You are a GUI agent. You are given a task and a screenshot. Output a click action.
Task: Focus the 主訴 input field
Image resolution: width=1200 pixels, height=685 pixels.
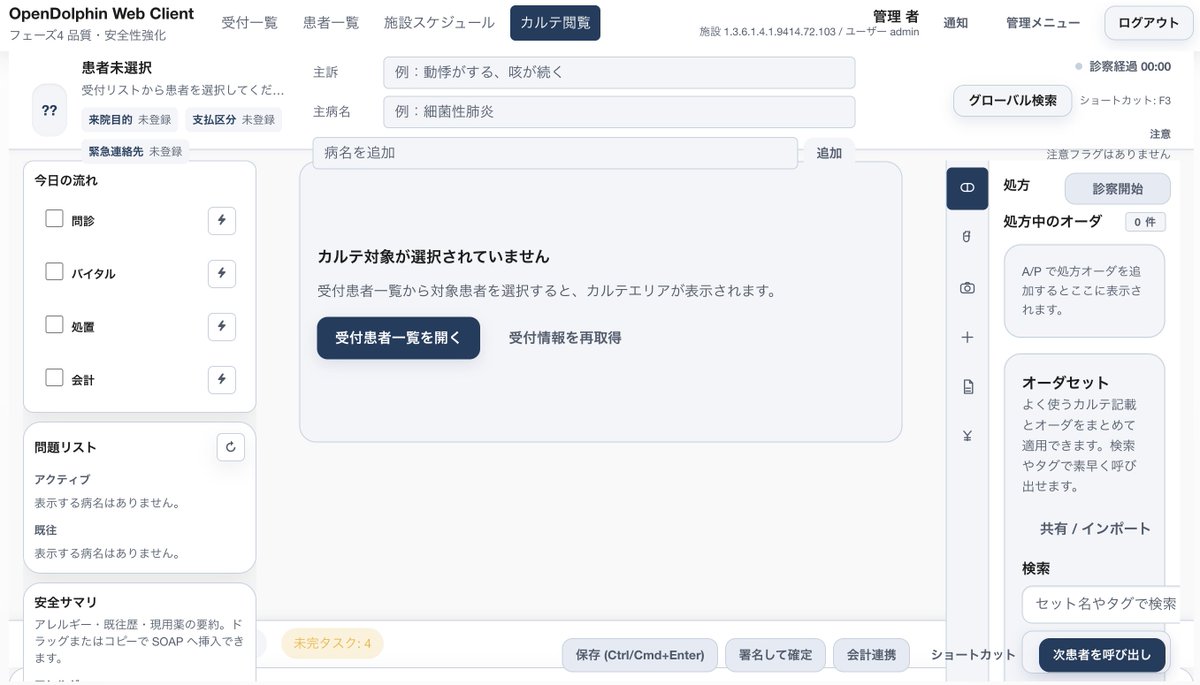point(619,73)
